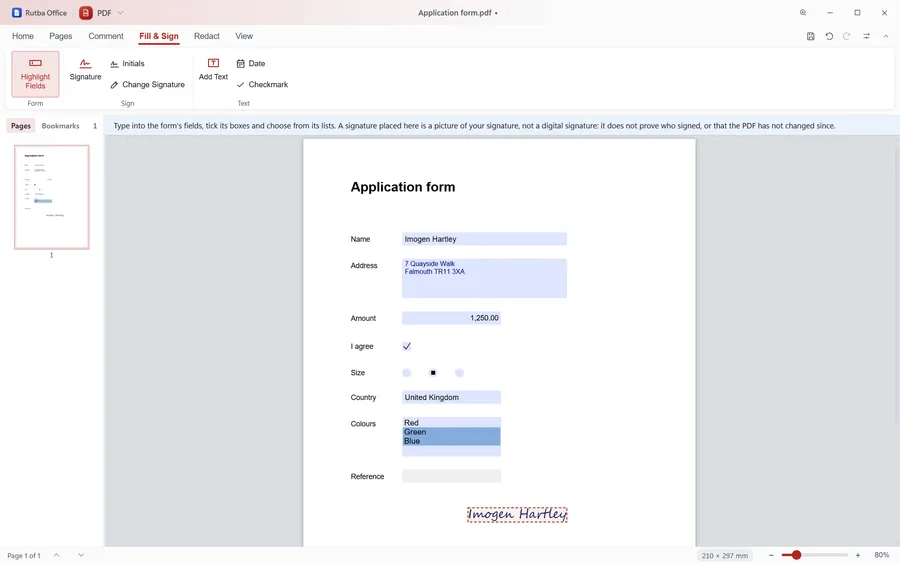Toggle the Highlight Fields button
The height and width of the screenshot is (563, 900).
coord(35,74)
